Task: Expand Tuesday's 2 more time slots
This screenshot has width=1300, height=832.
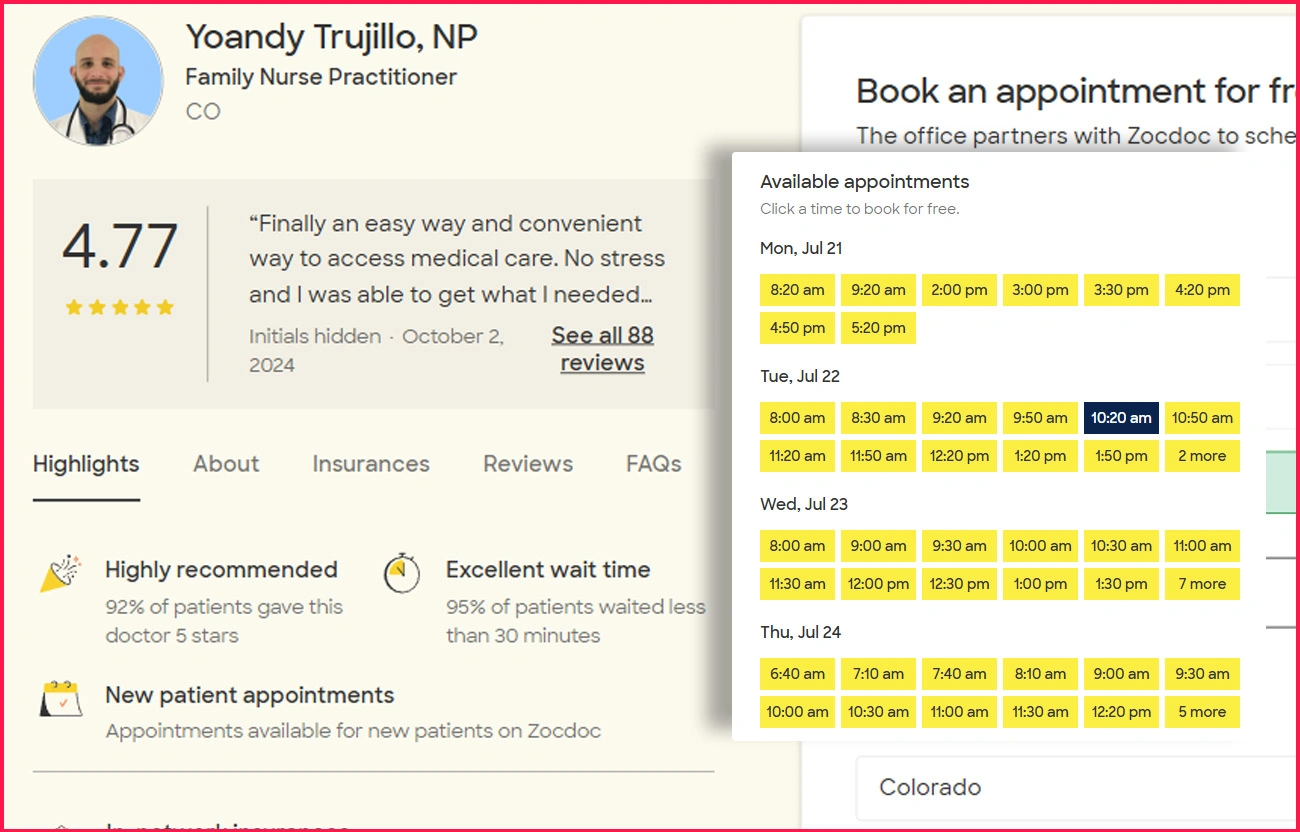Action: point(1202,456)
